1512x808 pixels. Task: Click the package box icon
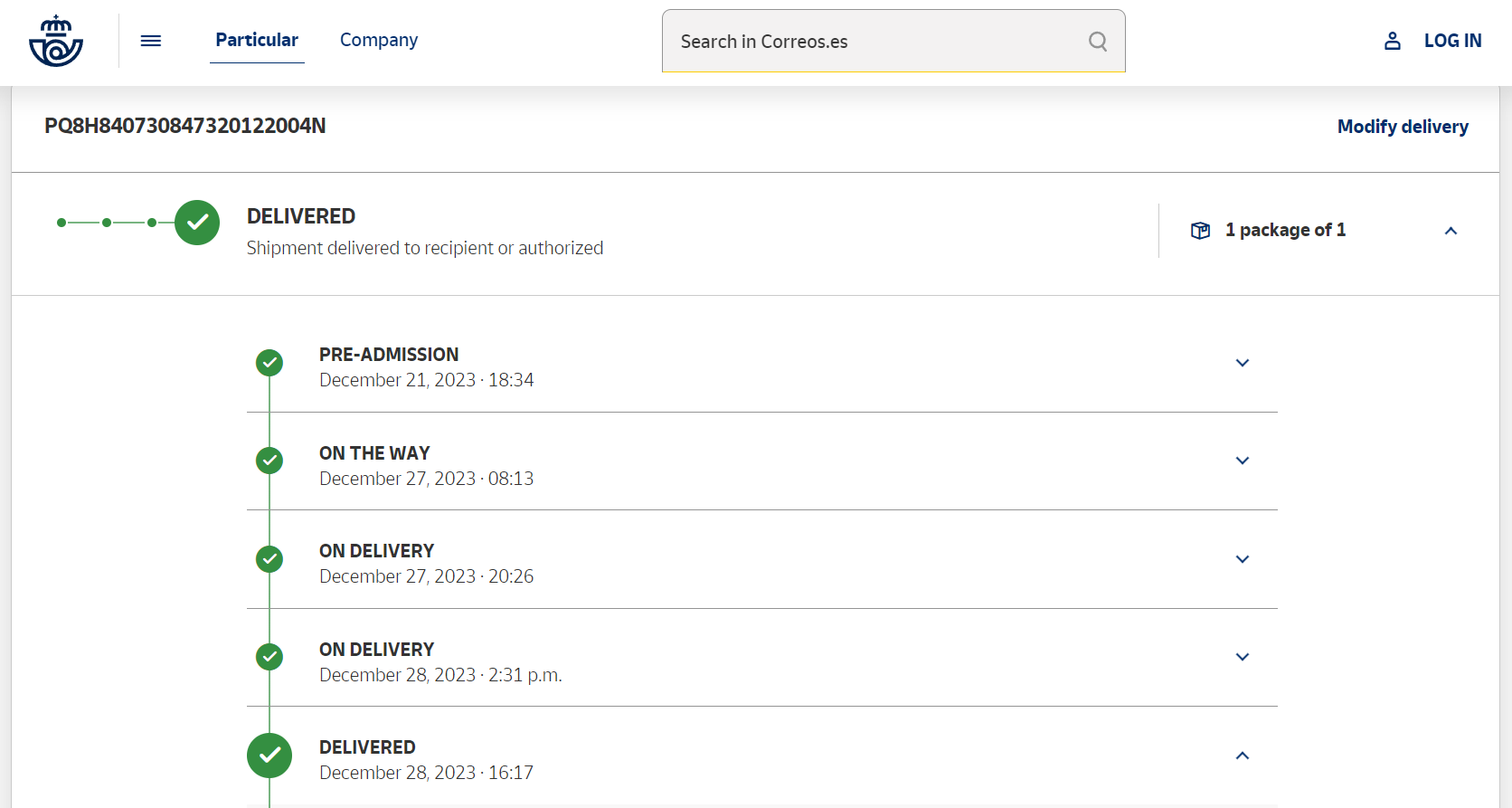[1200, 231]
